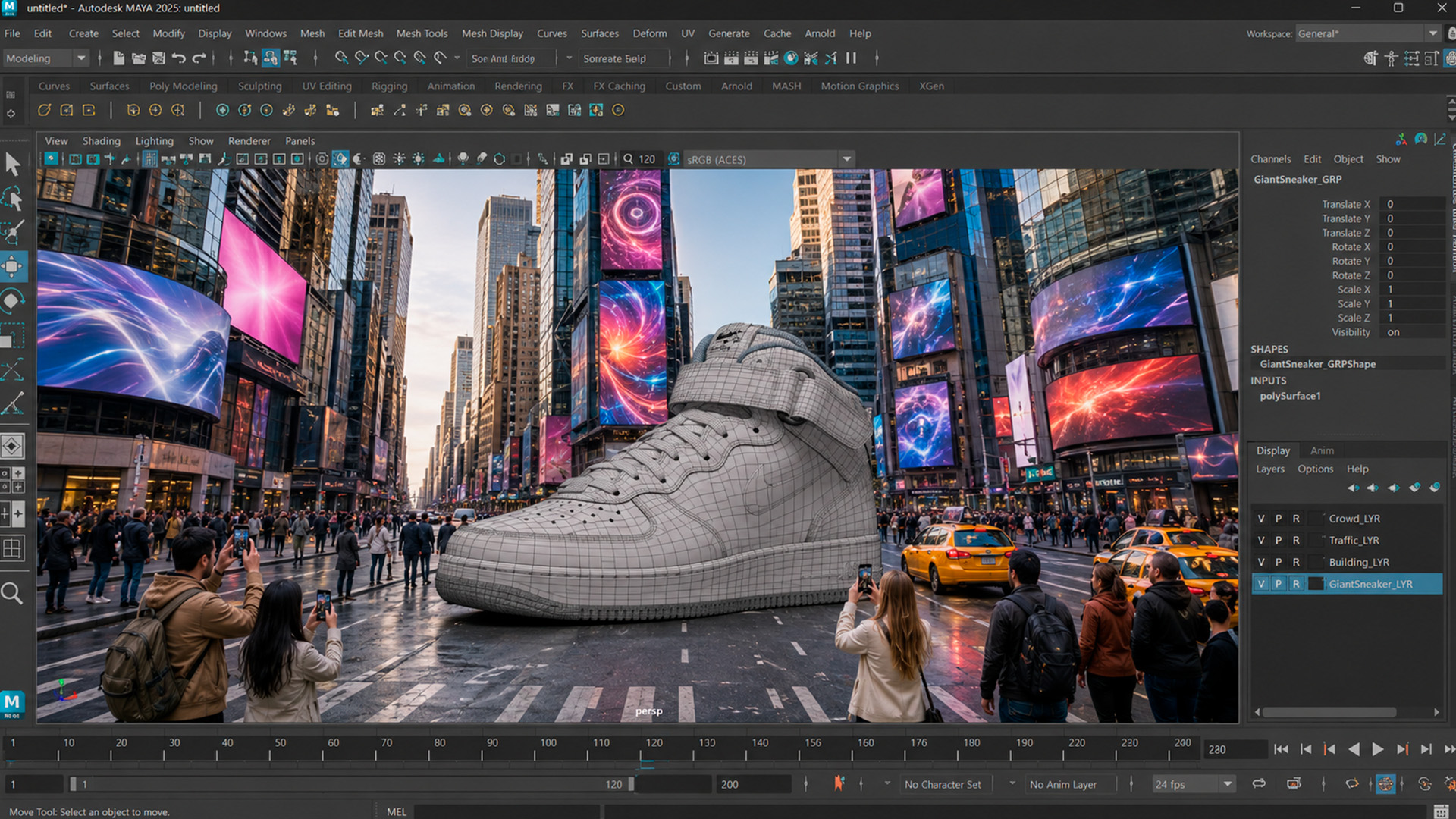
Task: Switch to the Poly Modeling shelf tab
Action: coord(184,86)
